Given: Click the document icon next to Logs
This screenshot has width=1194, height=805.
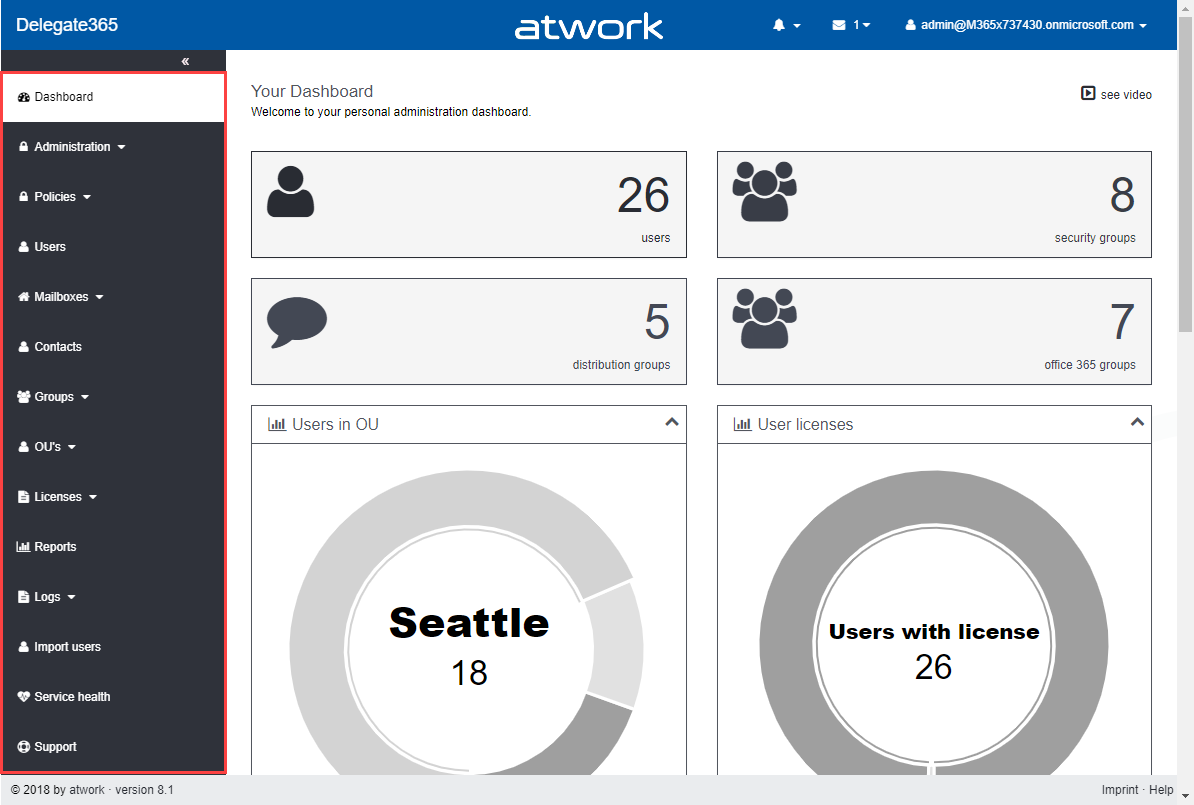Looking at the screenshot, I should click(24, 596).
